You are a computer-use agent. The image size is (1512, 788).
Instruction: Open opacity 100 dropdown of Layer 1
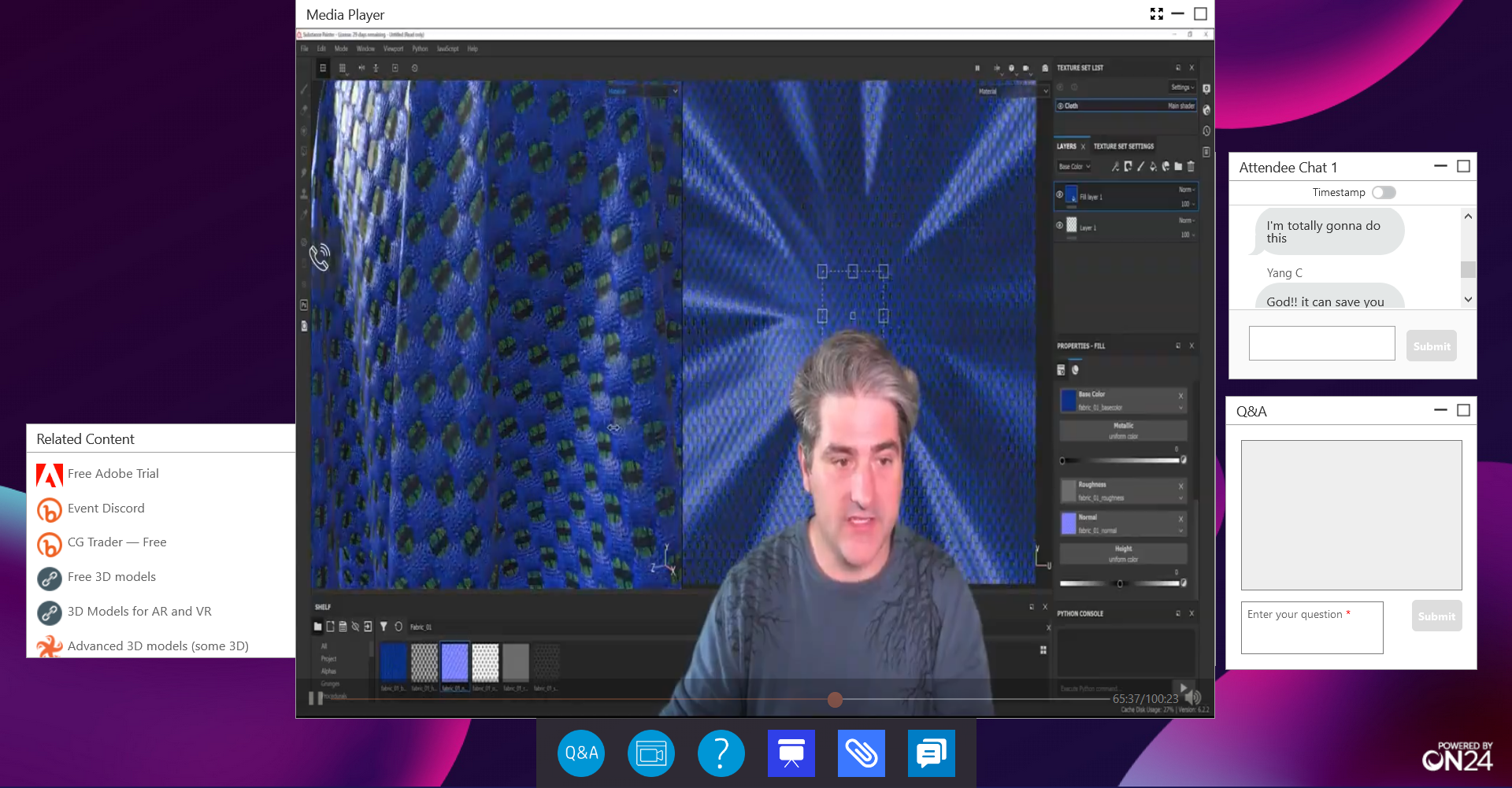point(1188,235)
